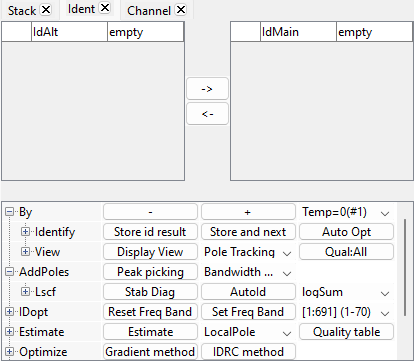Close the Stack tab with its X icon
Image resolution: width=414 pixels, height=361 pixels.
pos(46,10)
